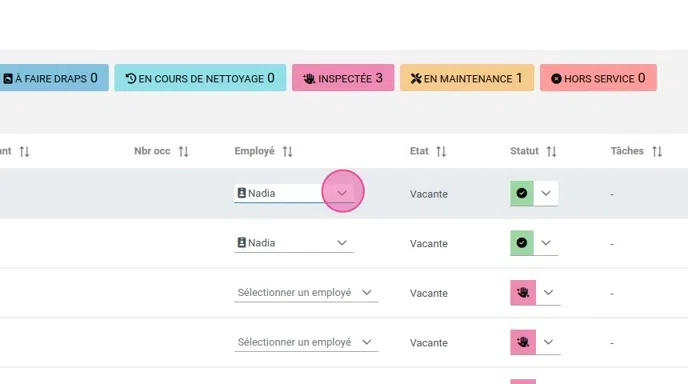
Task: Click the Employé column header label
Action: coord(254,151)
